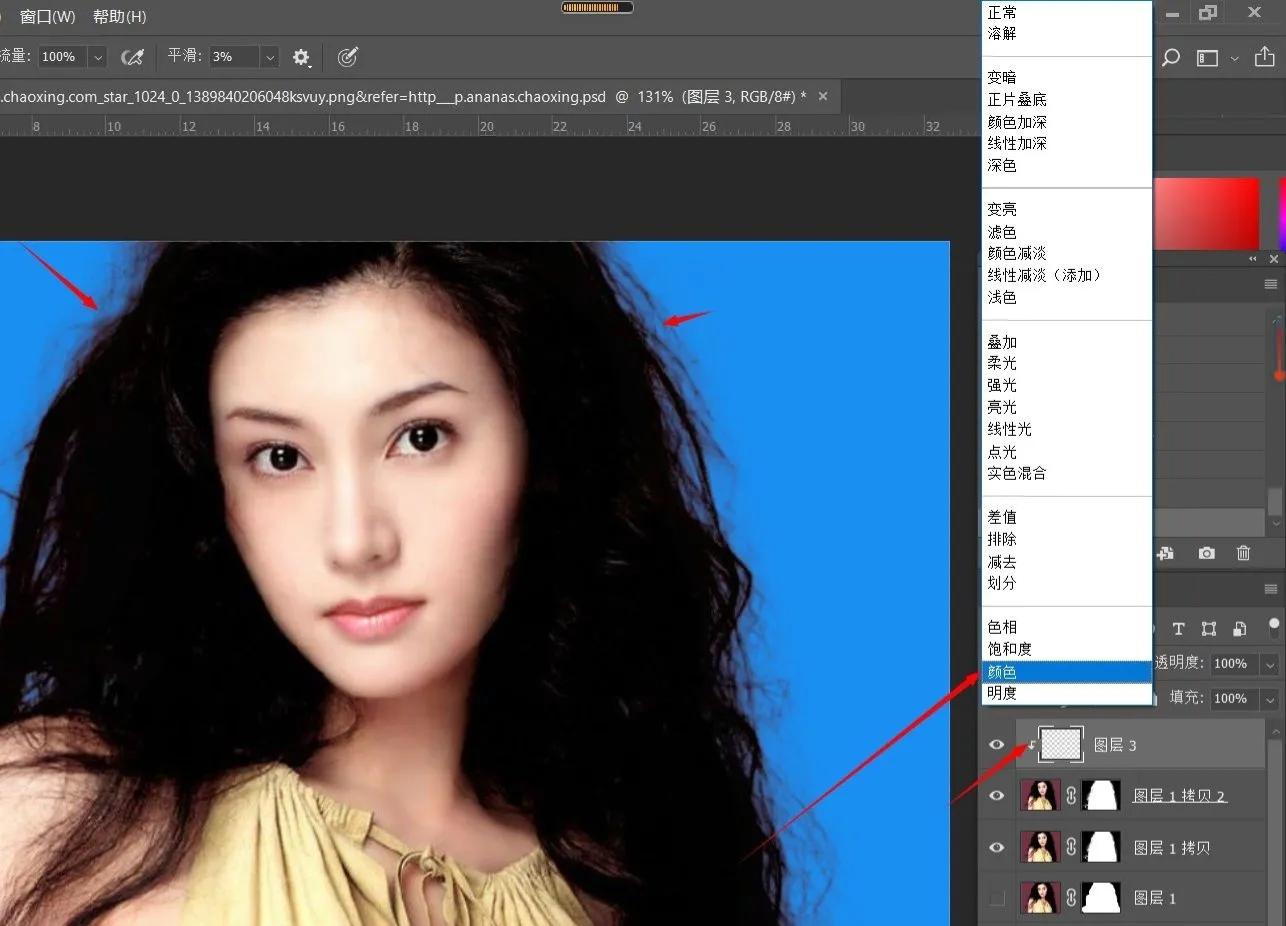1286x926 pixels.
Task: Open the 流量 percentage dropdown
Action: 97,57
